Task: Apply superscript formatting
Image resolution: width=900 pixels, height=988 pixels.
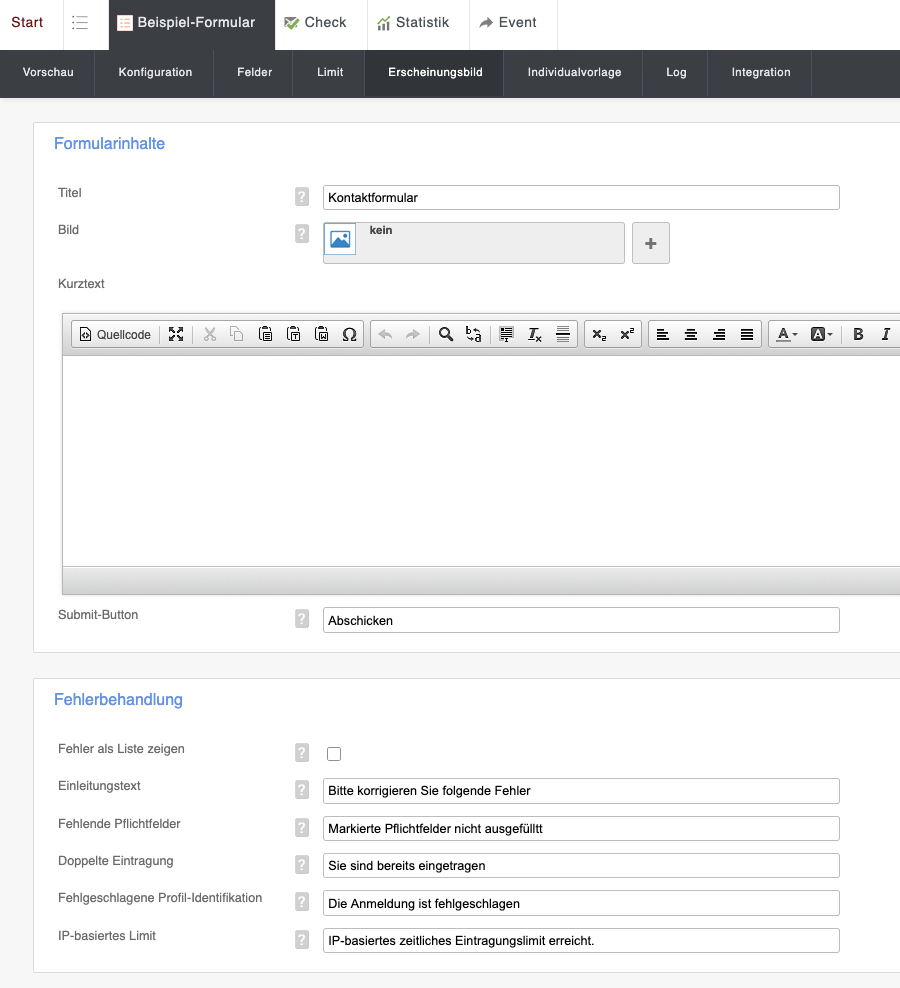Action: coord(627,335)
